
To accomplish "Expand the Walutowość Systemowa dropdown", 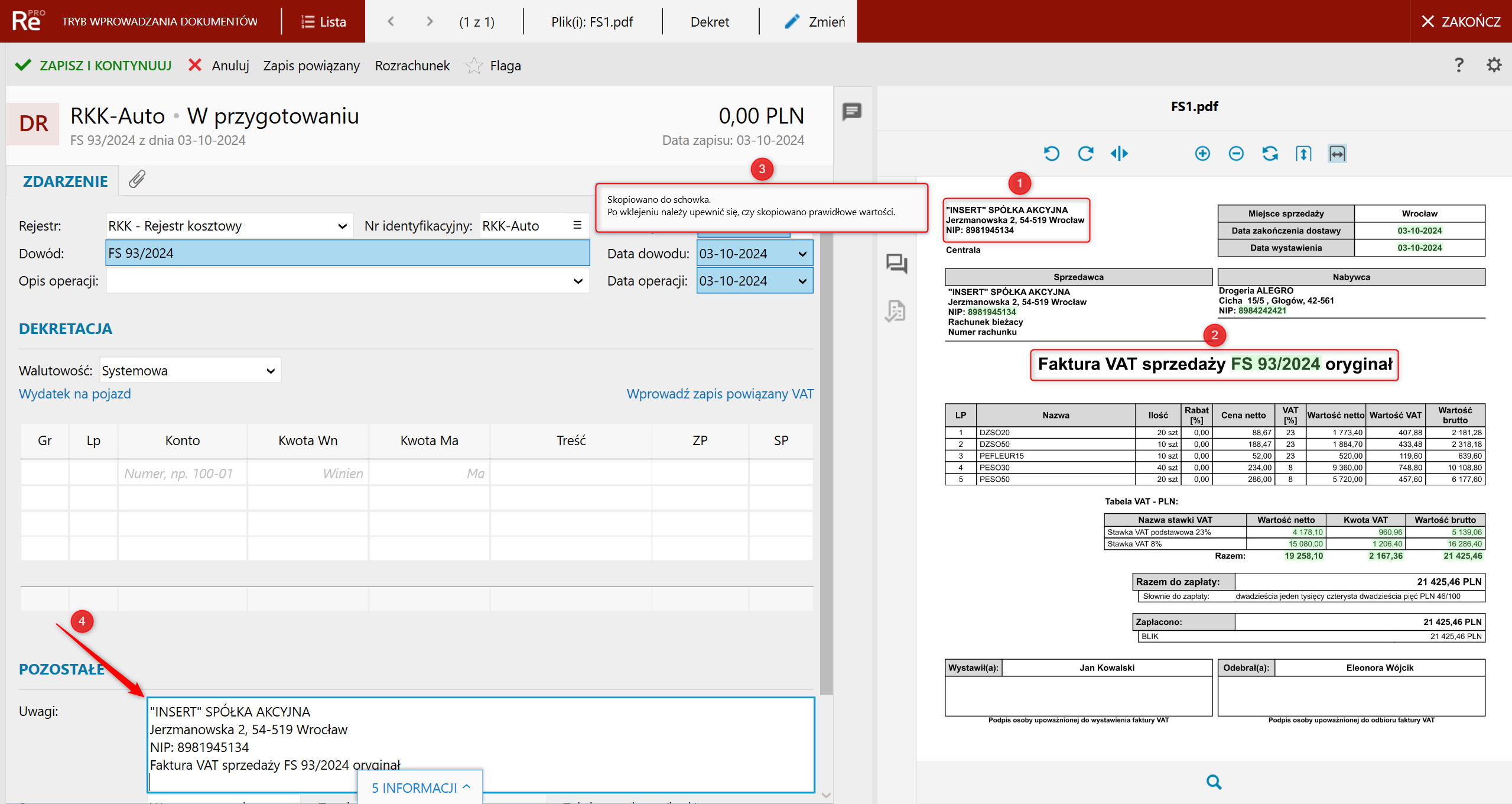I will point(271,371).
